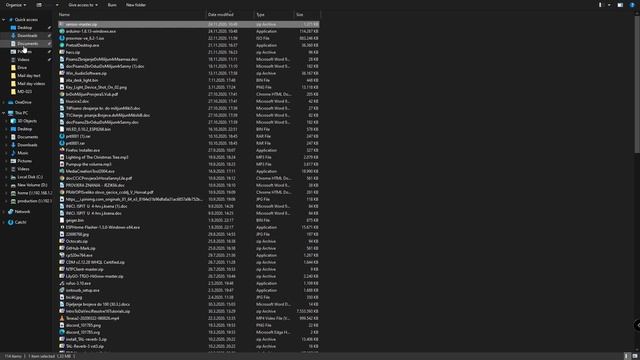Viewport: 640px width, 360px height.
Task: Select Network in the navigation pane
Action: (x=22, y=212)
